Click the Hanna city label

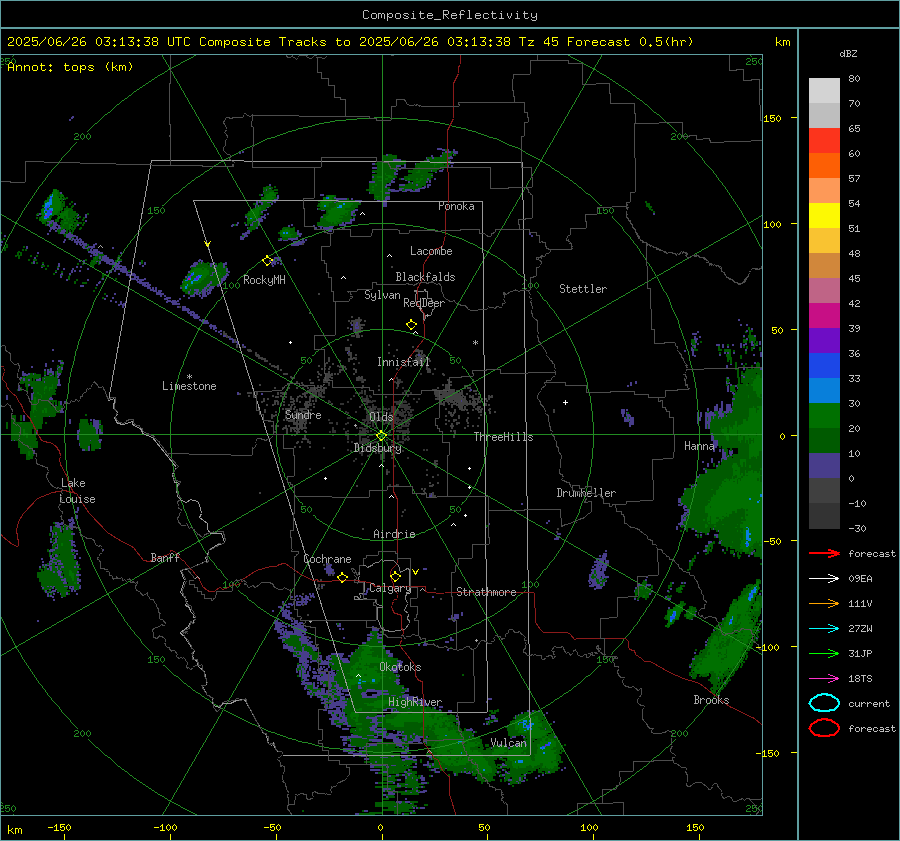pos(699,446)
